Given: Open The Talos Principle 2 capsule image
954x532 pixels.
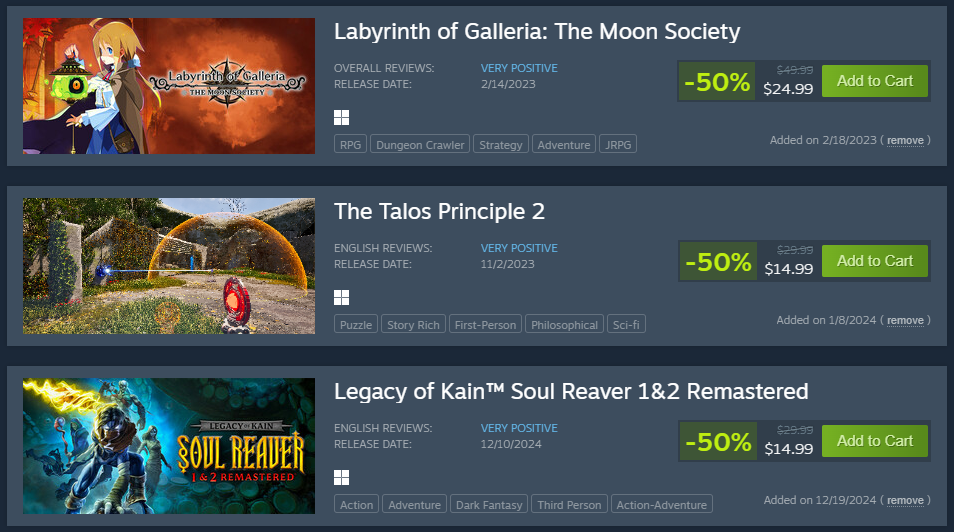Looking at the screenshot, I should click(x=169, y=266).
